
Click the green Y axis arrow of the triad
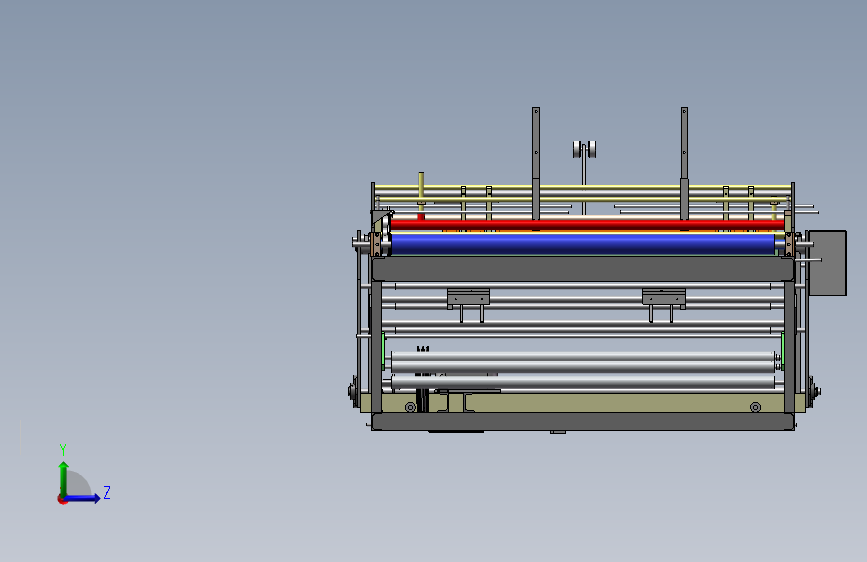pos(64,478)
